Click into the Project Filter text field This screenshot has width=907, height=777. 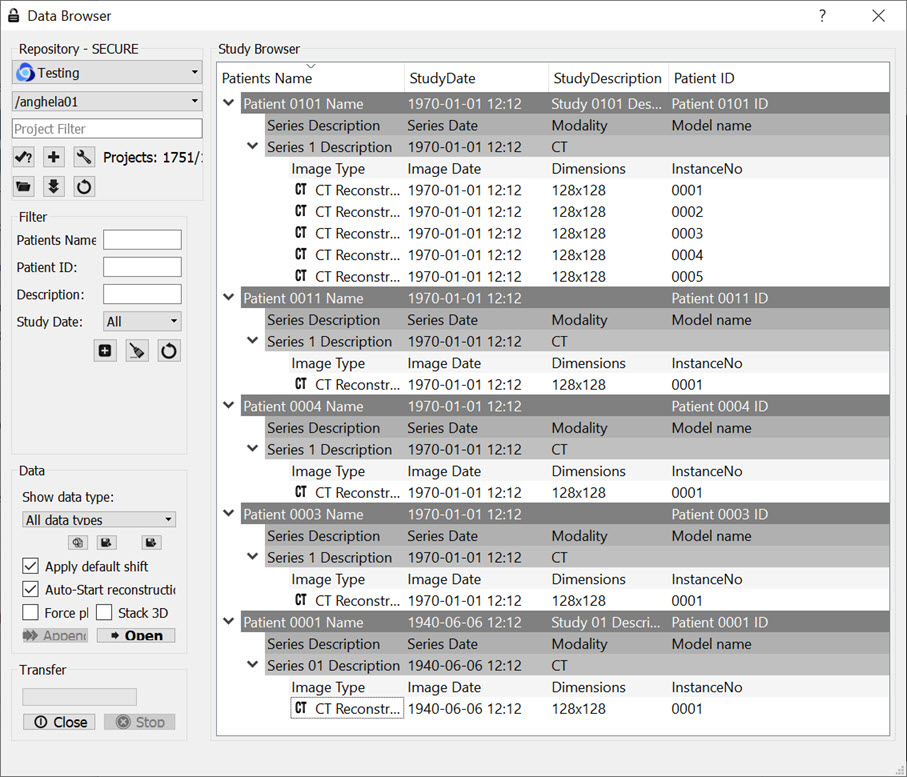[107, 129]
